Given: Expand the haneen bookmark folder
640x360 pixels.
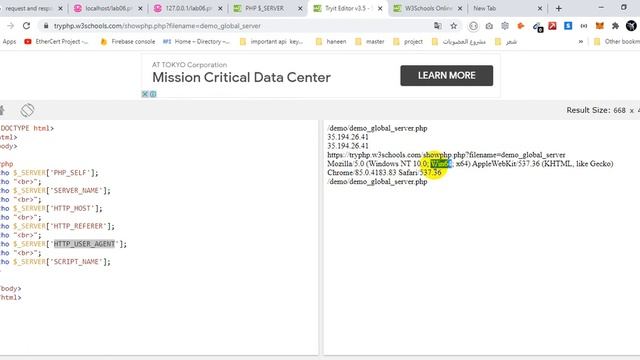Looking at the screenshot, I should coord(331,42).
